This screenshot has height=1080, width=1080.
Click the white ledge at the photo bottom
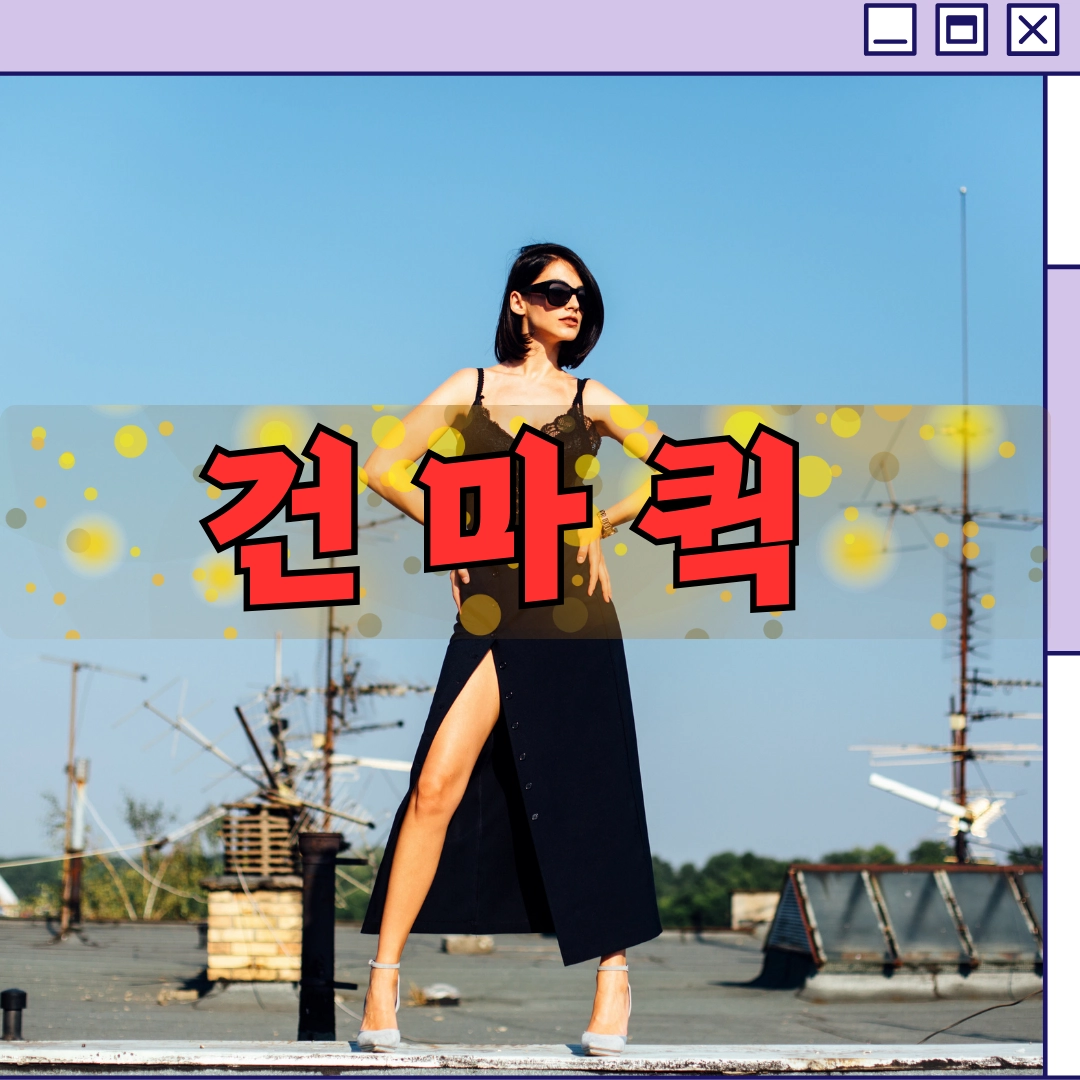pyautogui.click(x=521, y=1057)
